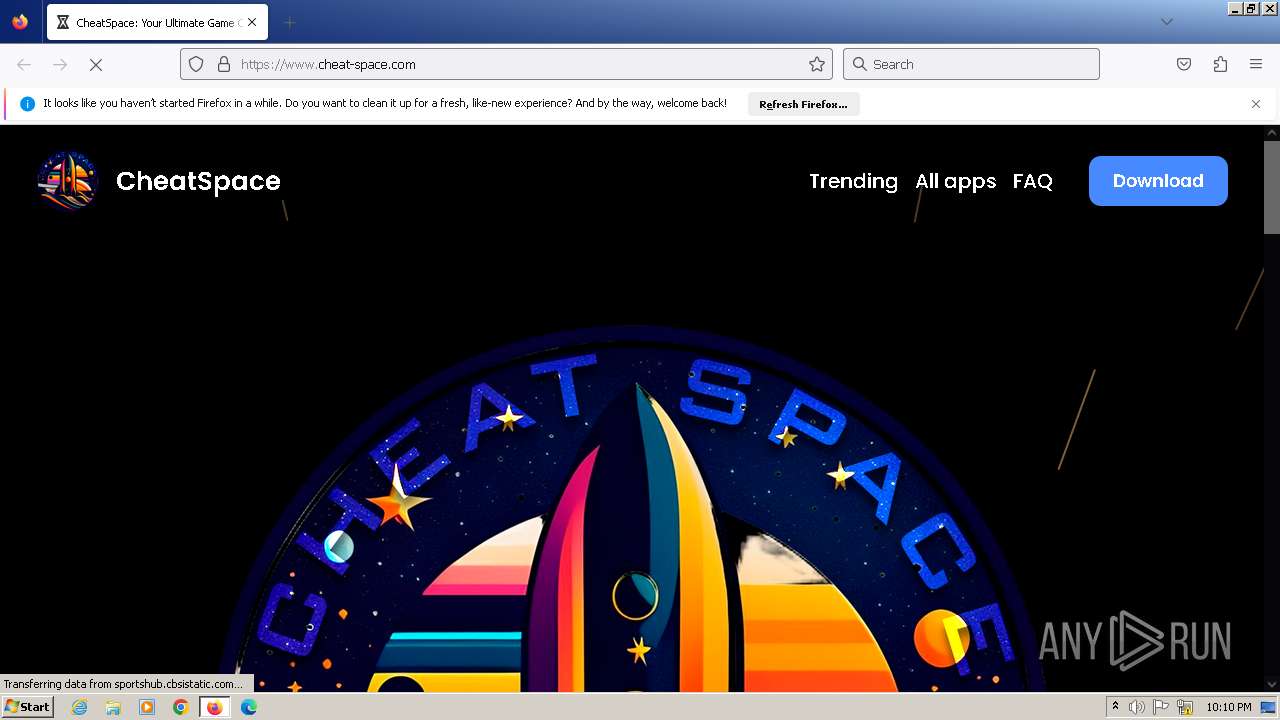The width and height of the screenshot is (1280, 720).
Task: Open Firefox application hamburger menu
Action: click(1256, 64)
